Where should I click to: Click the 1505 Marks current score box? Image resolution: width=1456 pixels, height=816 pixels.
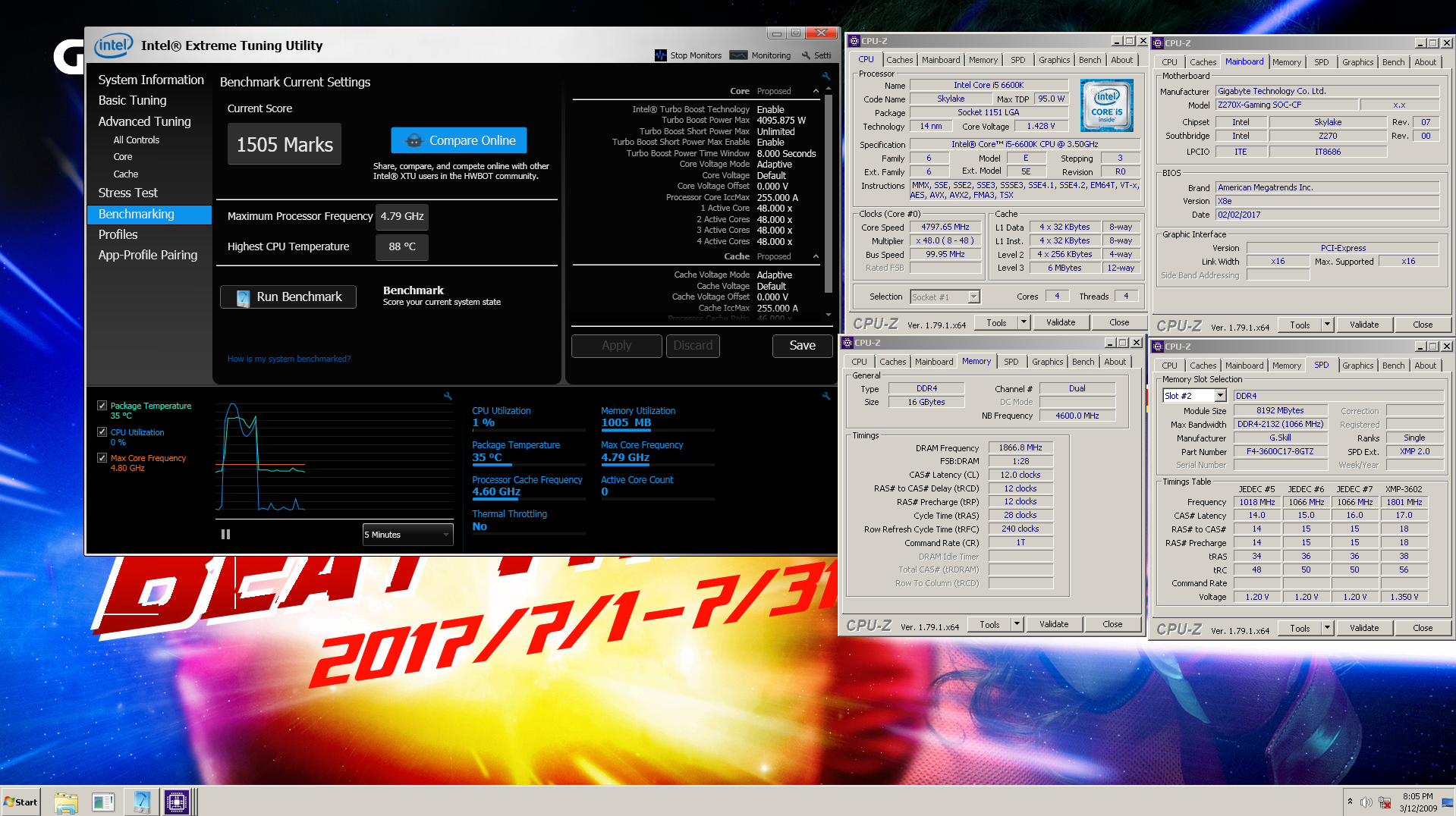(285, 144)
